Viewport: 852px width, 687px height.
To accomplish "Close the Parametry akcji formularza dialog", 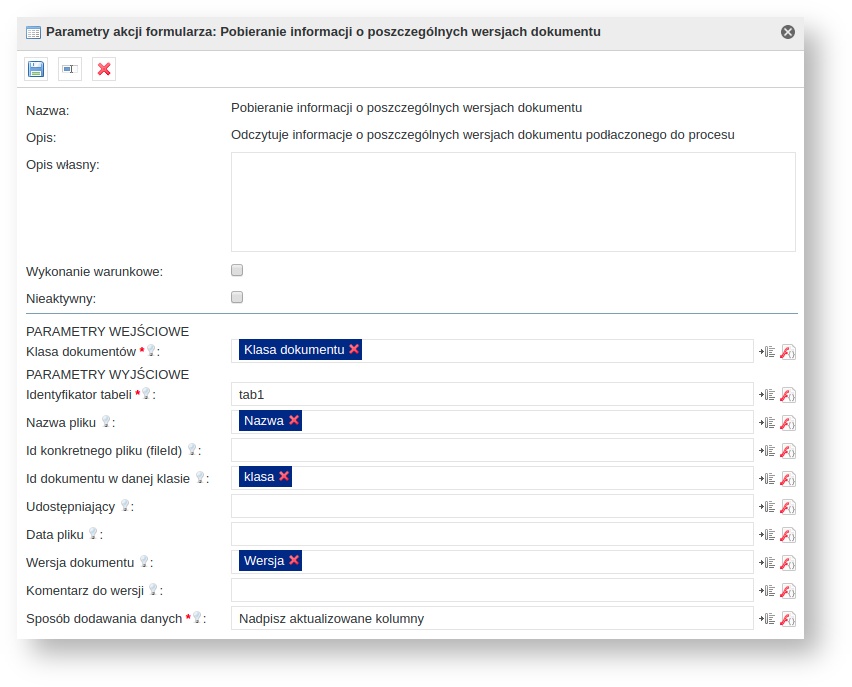I will pyautogui.click(x=788, y=32).
